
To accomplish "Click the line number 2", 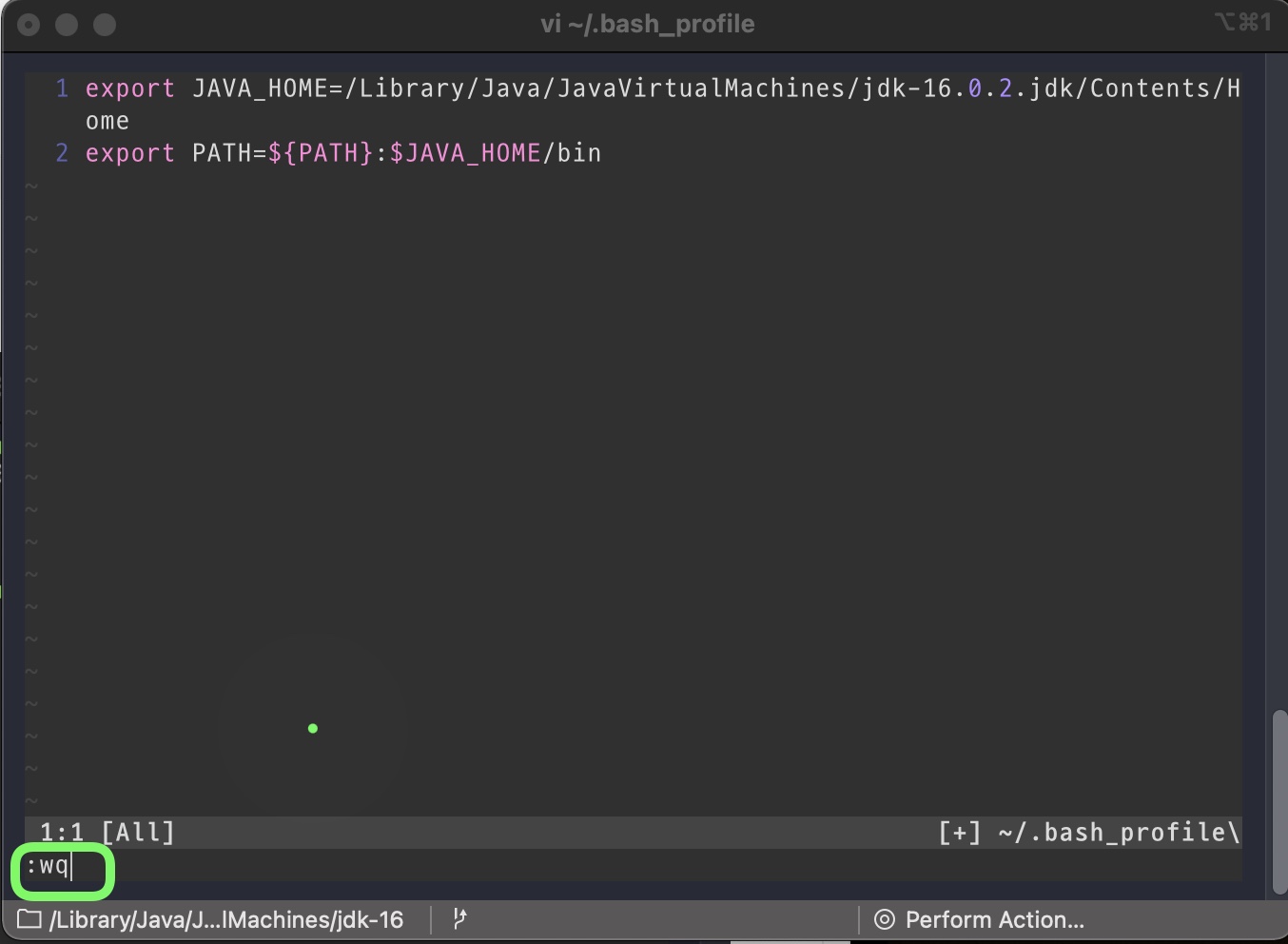I will 62,153.
